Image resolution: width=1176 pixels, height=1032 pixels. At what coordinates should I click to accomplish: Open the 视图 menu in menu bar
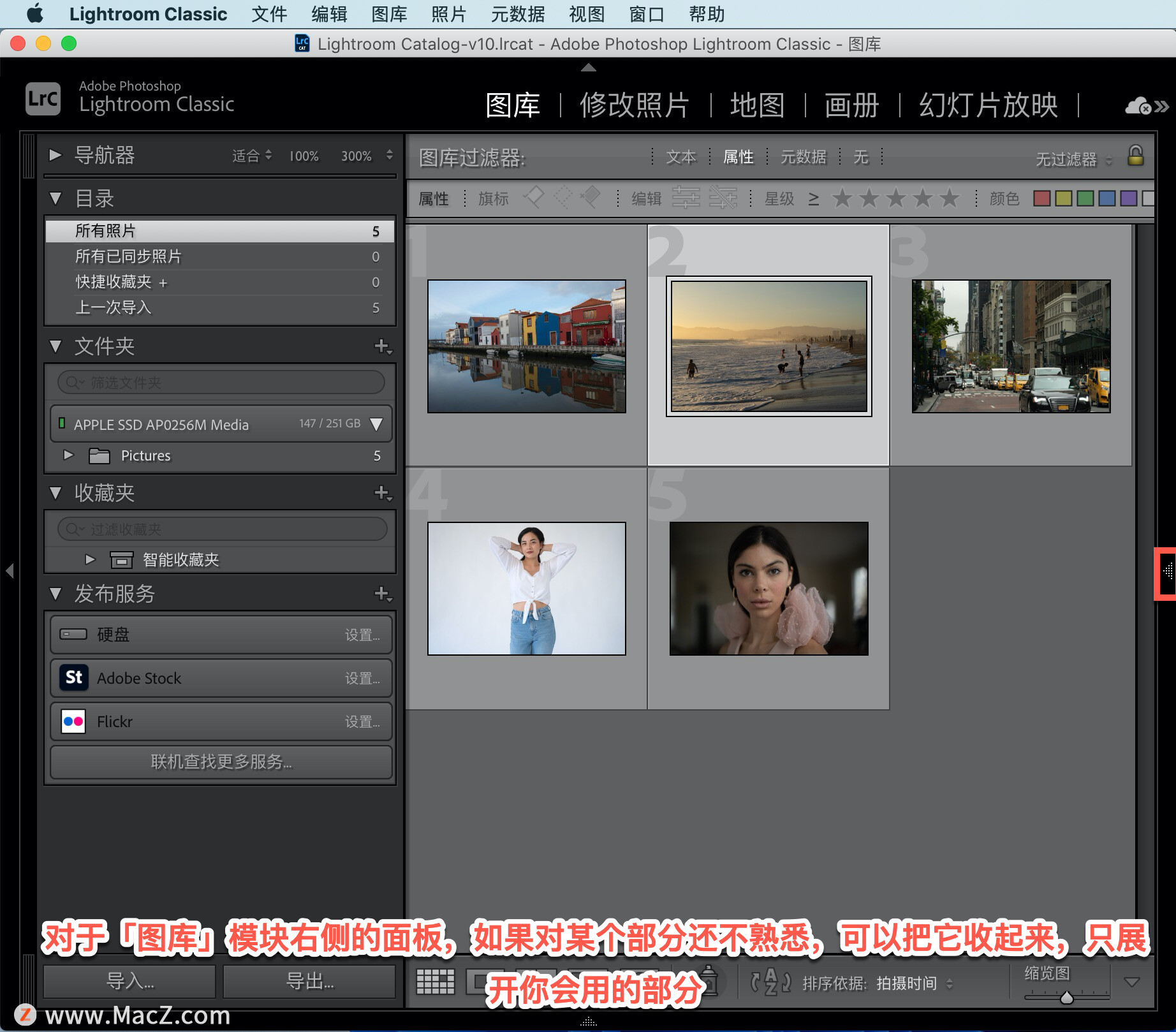587,13
